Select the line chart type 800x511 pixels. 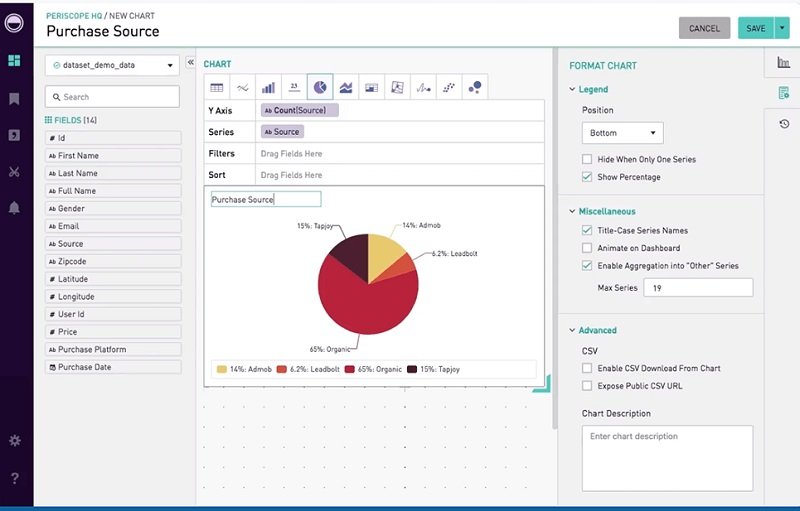point(243,88)
